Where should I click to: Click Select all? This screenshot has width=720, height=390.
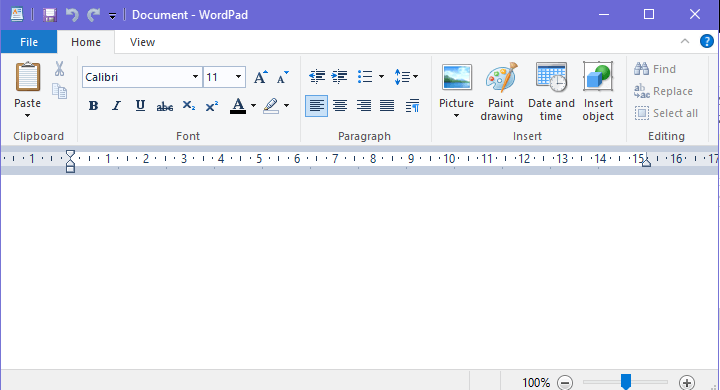click(666, 113)
